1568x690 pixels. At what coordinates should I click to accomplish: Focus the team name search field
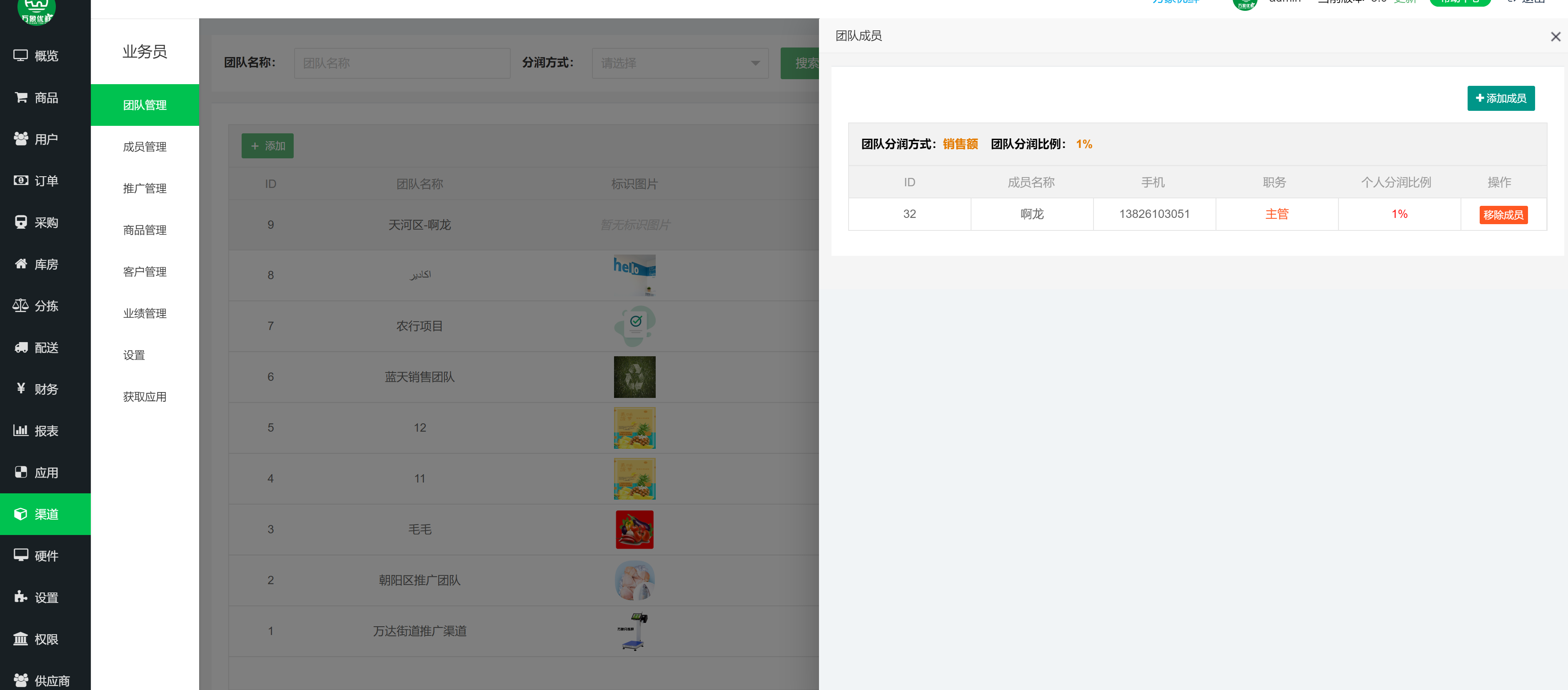402,63
